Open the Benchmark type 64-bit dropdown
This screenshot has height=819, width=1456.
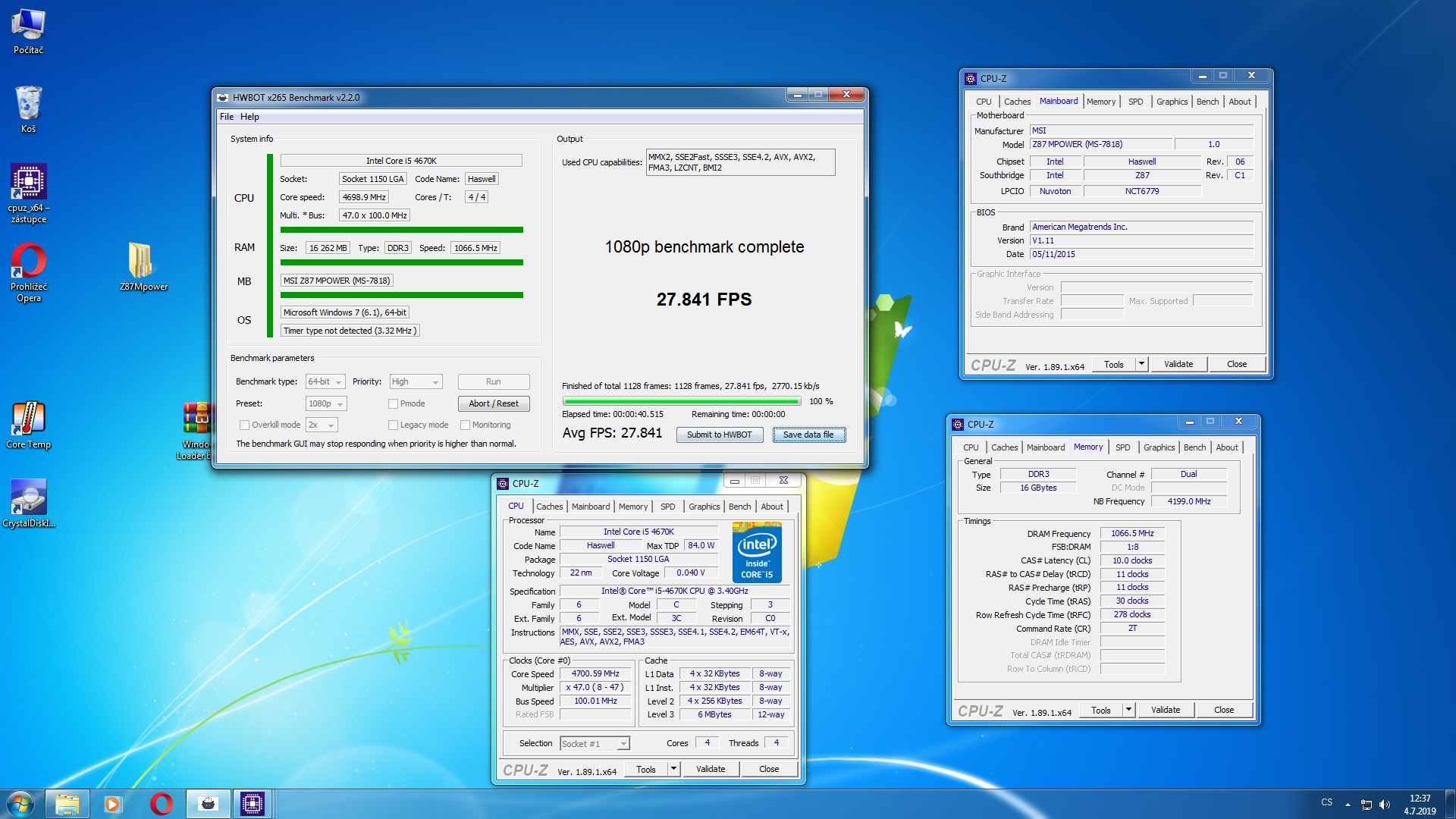[x=325, y=381]
